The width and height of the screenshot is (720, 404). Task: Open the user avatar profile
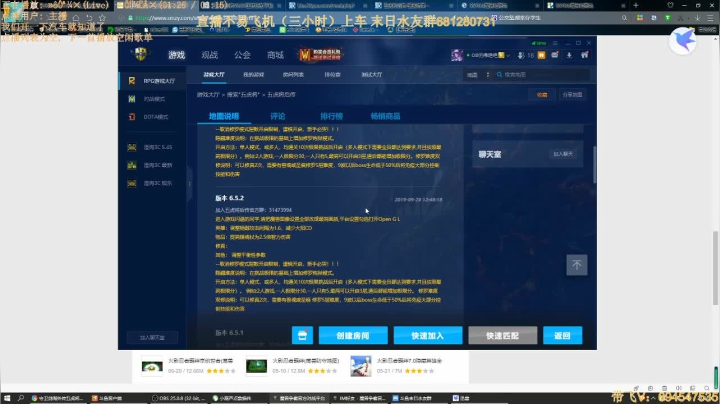(x=456, y=55)
